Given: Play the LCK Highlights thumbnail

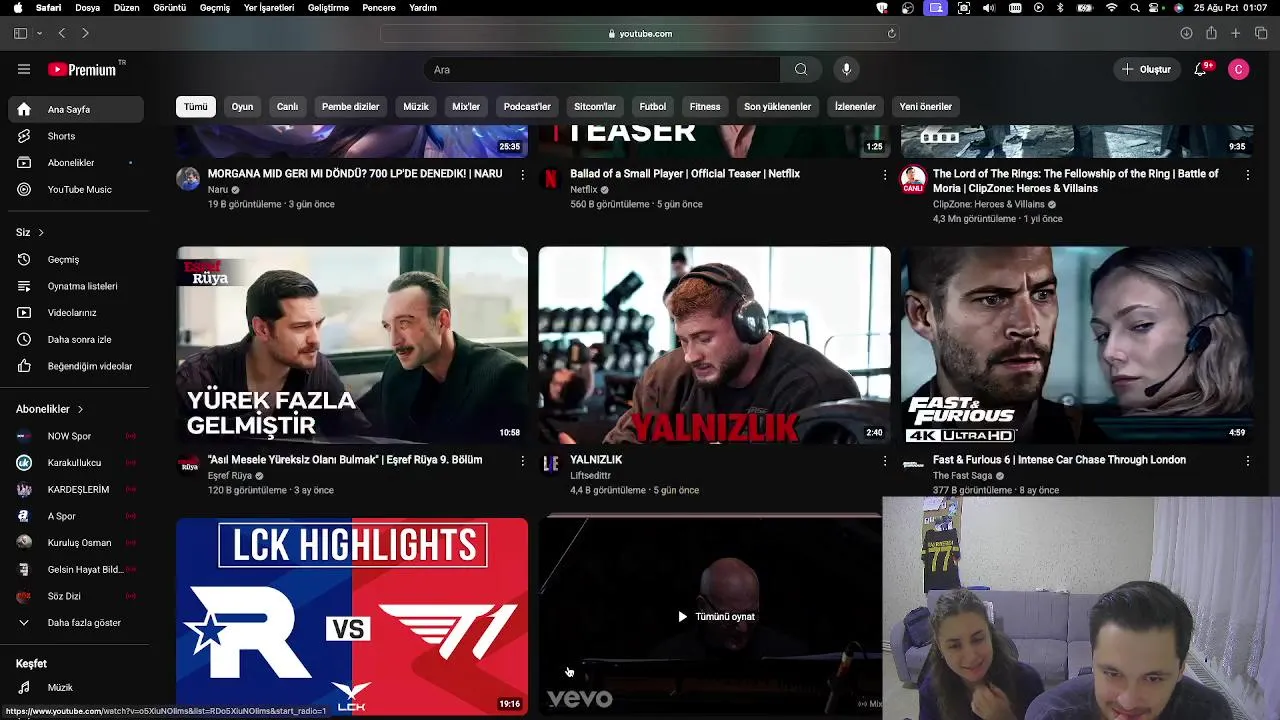Looking at the screenshot, I should 352,616.
